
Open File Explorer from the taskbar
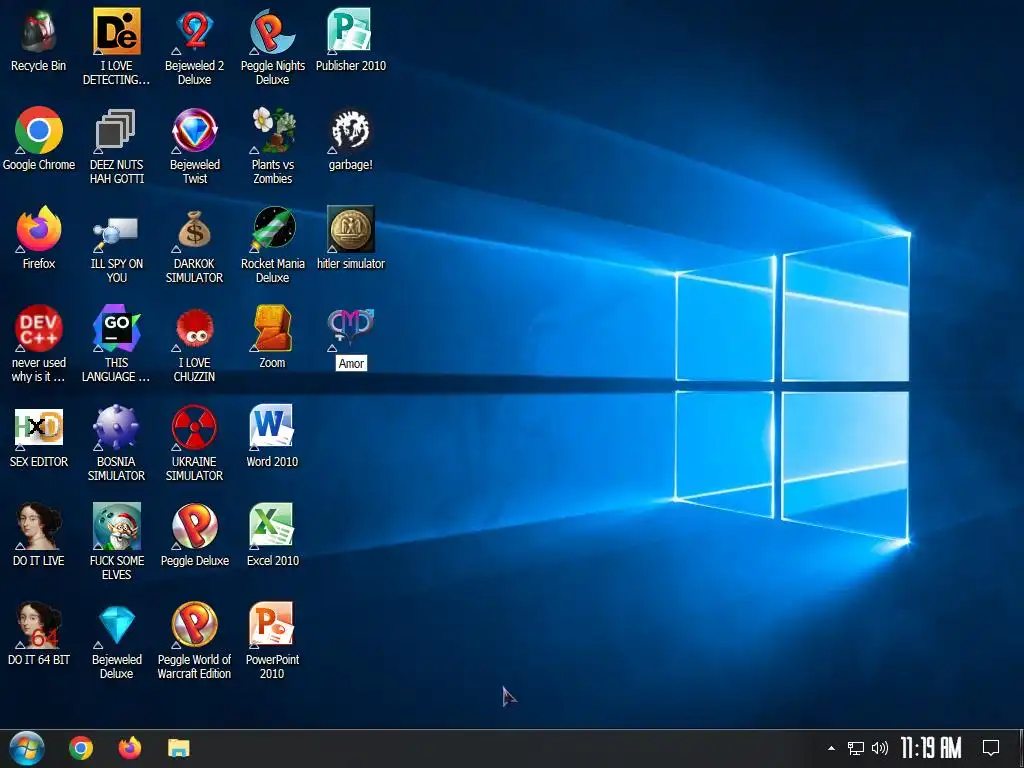coord(178,748)
